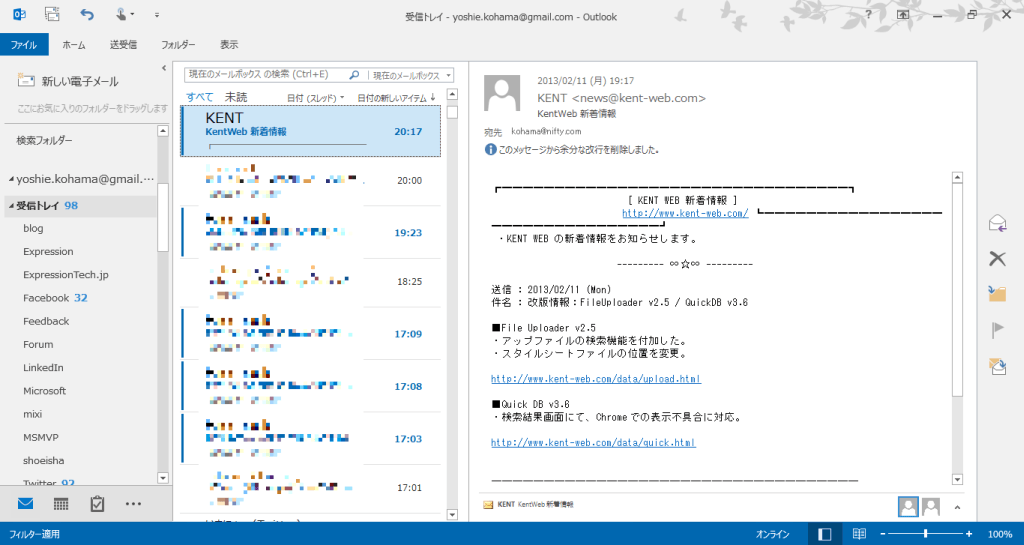Image resolution: width=1024 pixels, height=545 pixels.
Task: Open more navigation options ellipsis
Action: point(133,503)
